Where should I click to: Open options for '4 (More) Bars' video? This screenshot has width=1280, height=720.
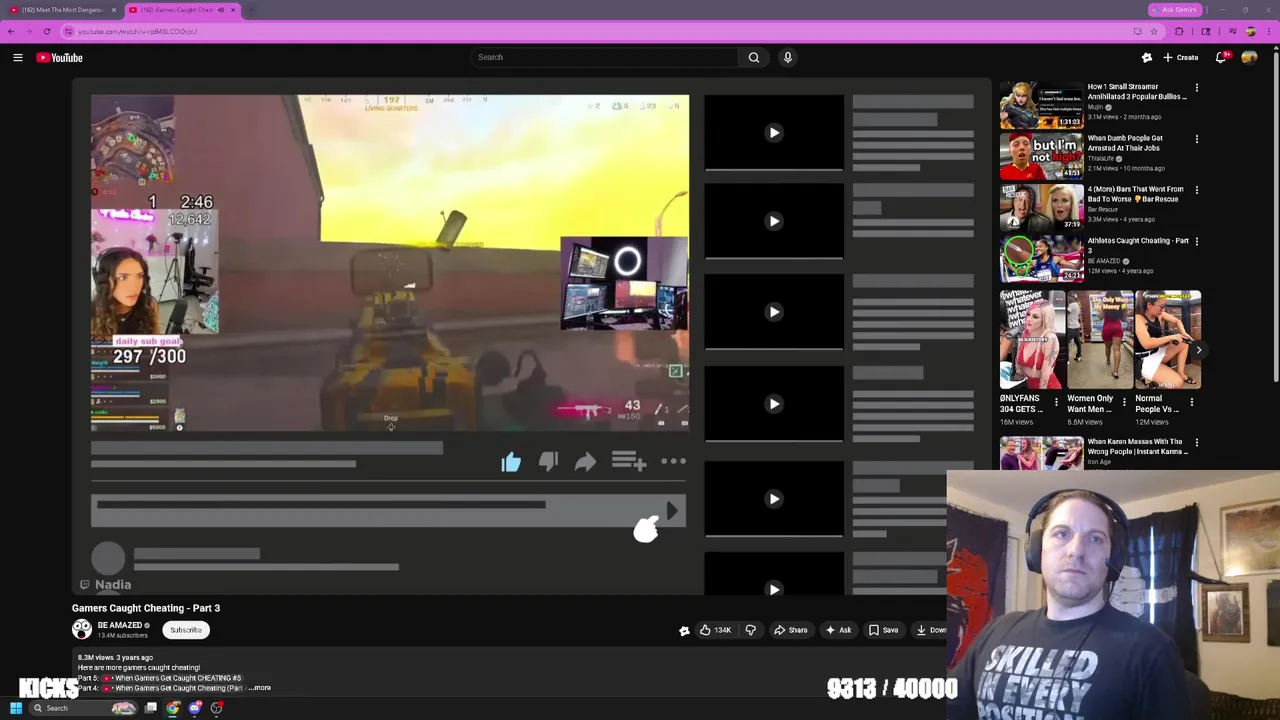(x=1196, y=190)
